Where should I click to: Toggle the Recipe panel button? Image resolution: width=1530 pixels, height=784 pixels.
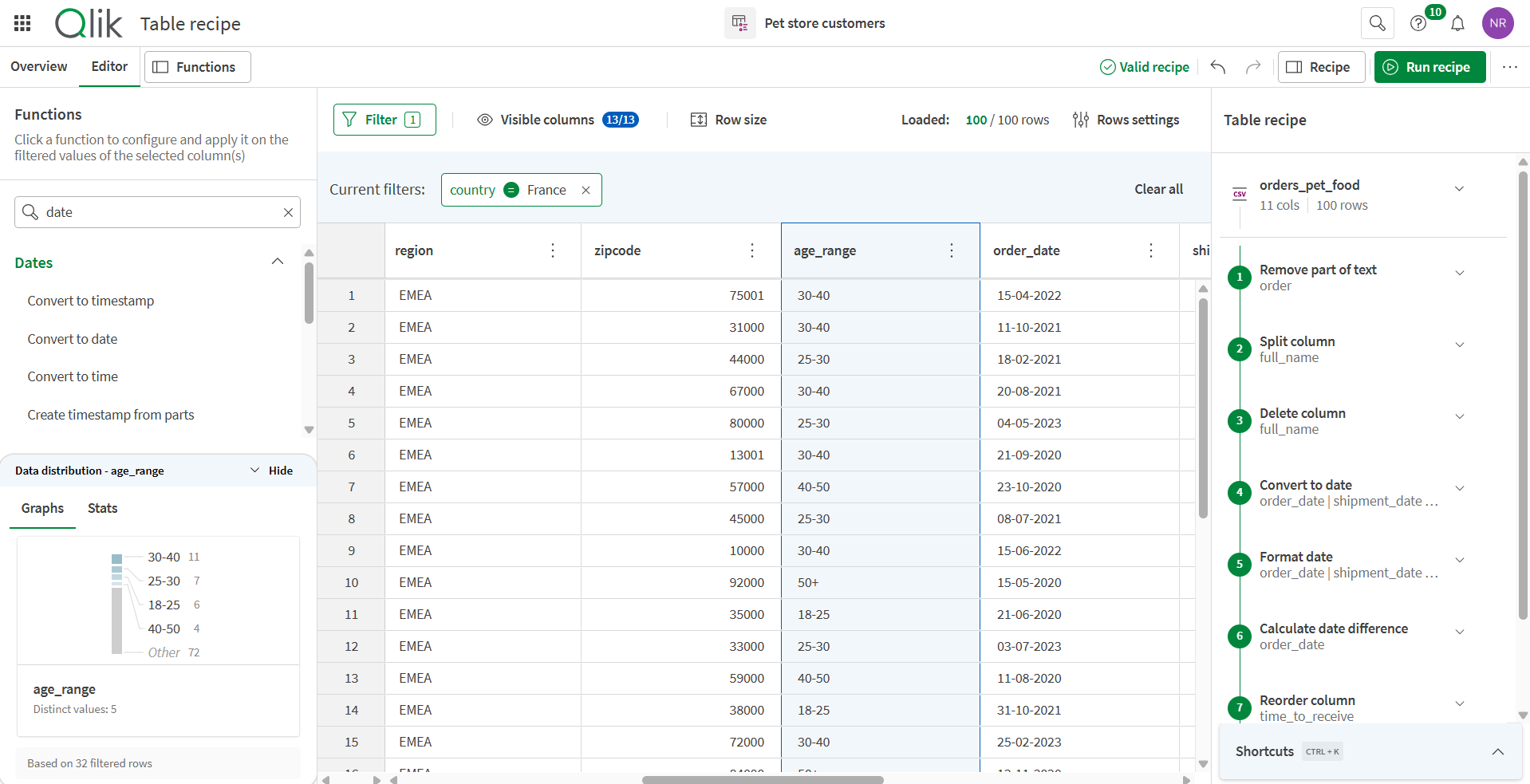click(x=1320, y=67)
